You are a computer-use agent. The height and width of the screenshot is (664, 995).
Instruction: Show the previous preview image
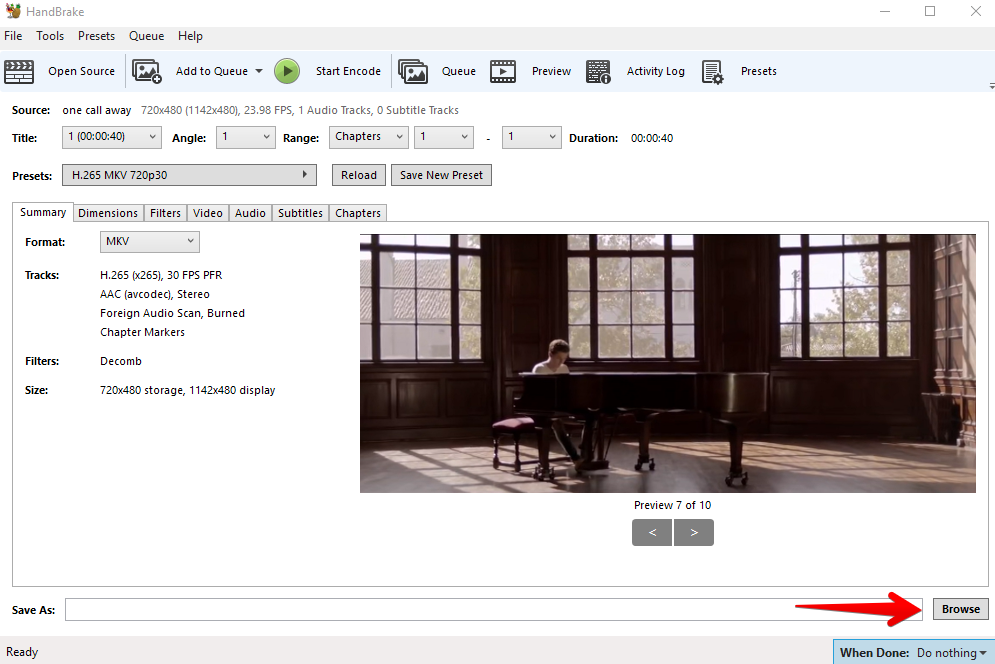click(x=652, y=533)
